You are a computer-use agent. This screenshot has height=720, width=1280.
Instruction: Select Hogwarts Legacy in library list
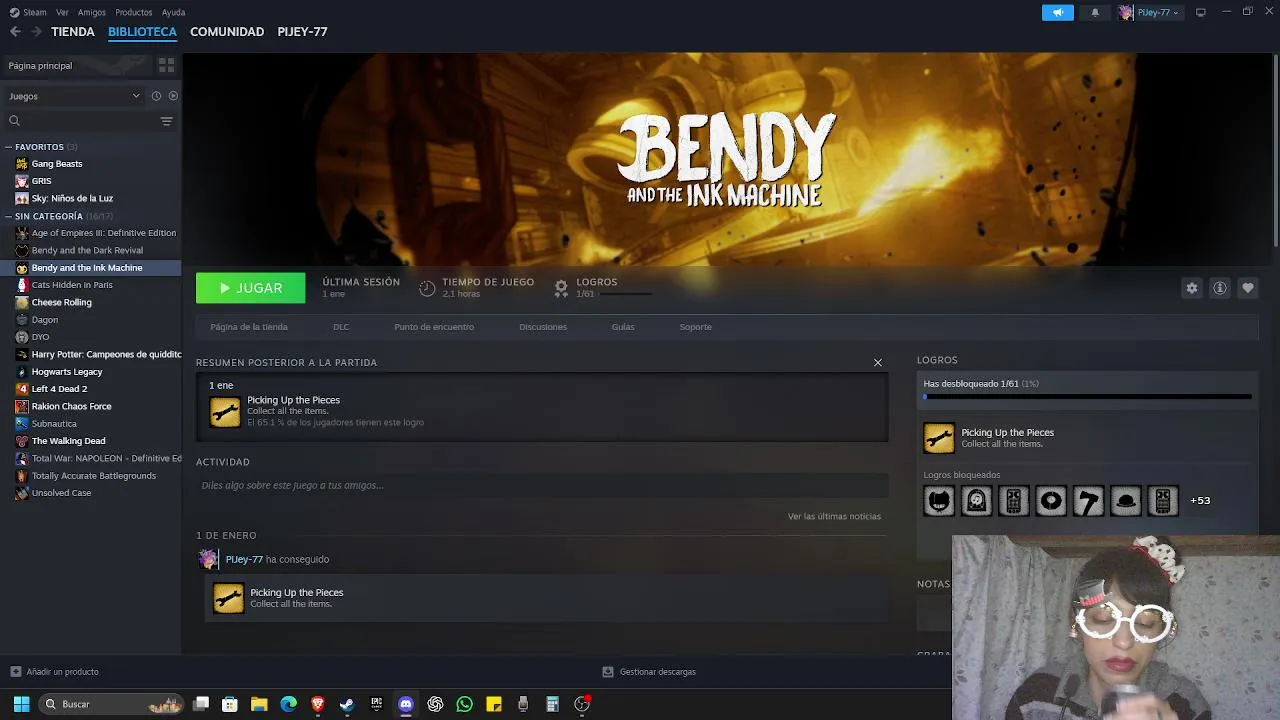tap(67, 372)
